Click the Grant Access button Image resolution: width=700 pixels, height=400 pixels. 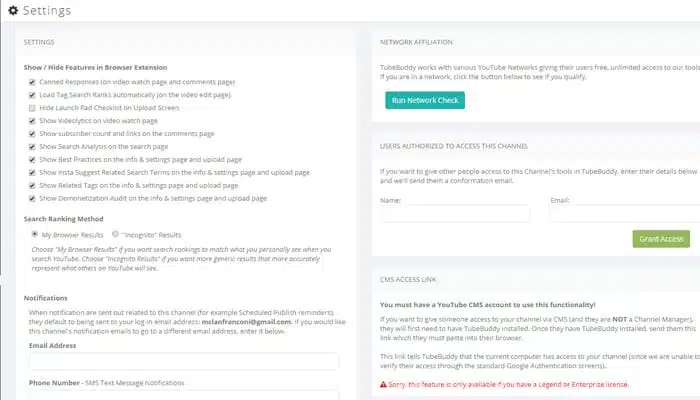(661, 239)
